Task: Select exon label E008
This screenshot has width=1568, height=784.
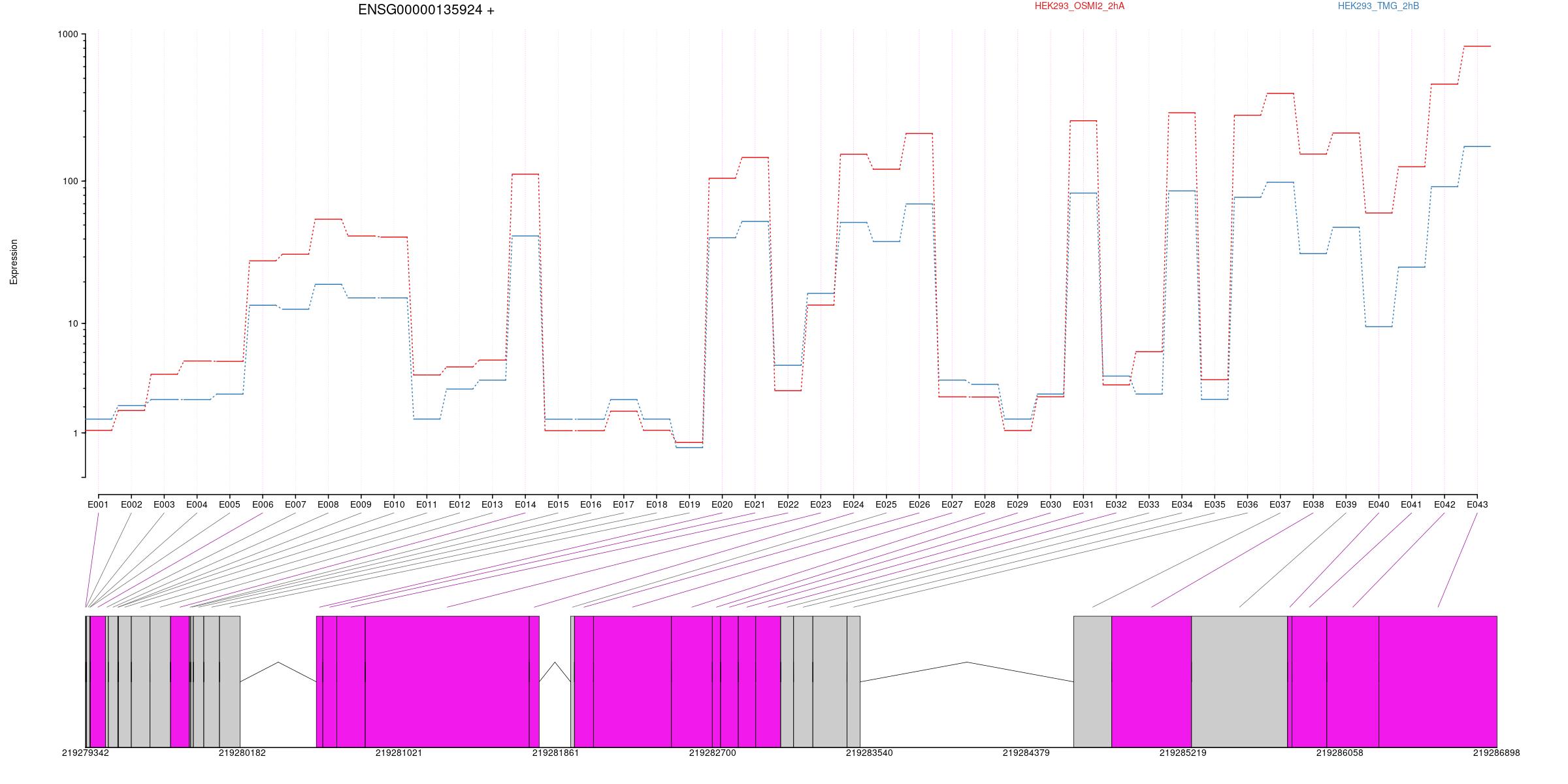Action: pyautogui.click(x=328, y=504)
